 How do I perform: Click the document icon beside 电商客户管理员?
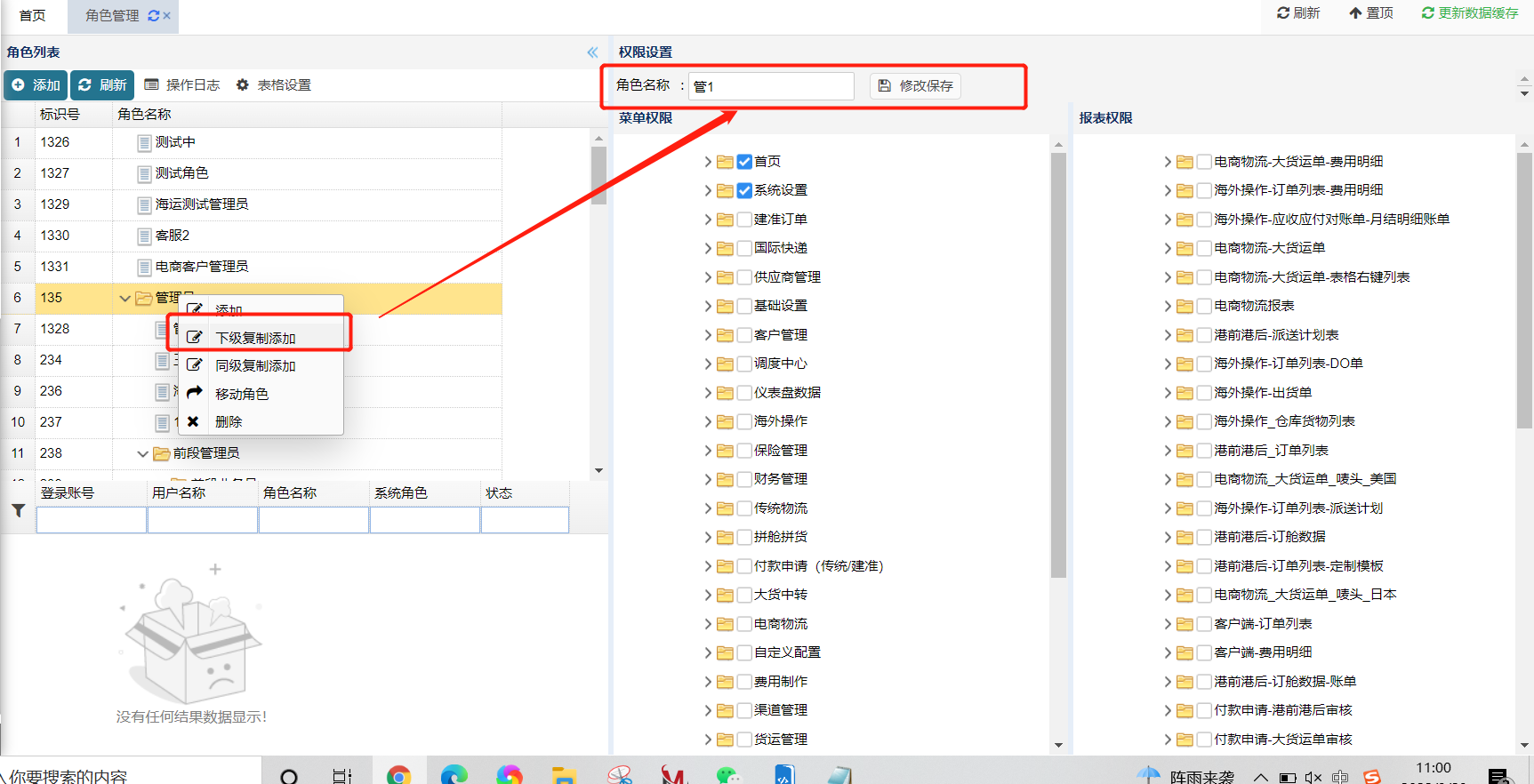pos(144,267)
